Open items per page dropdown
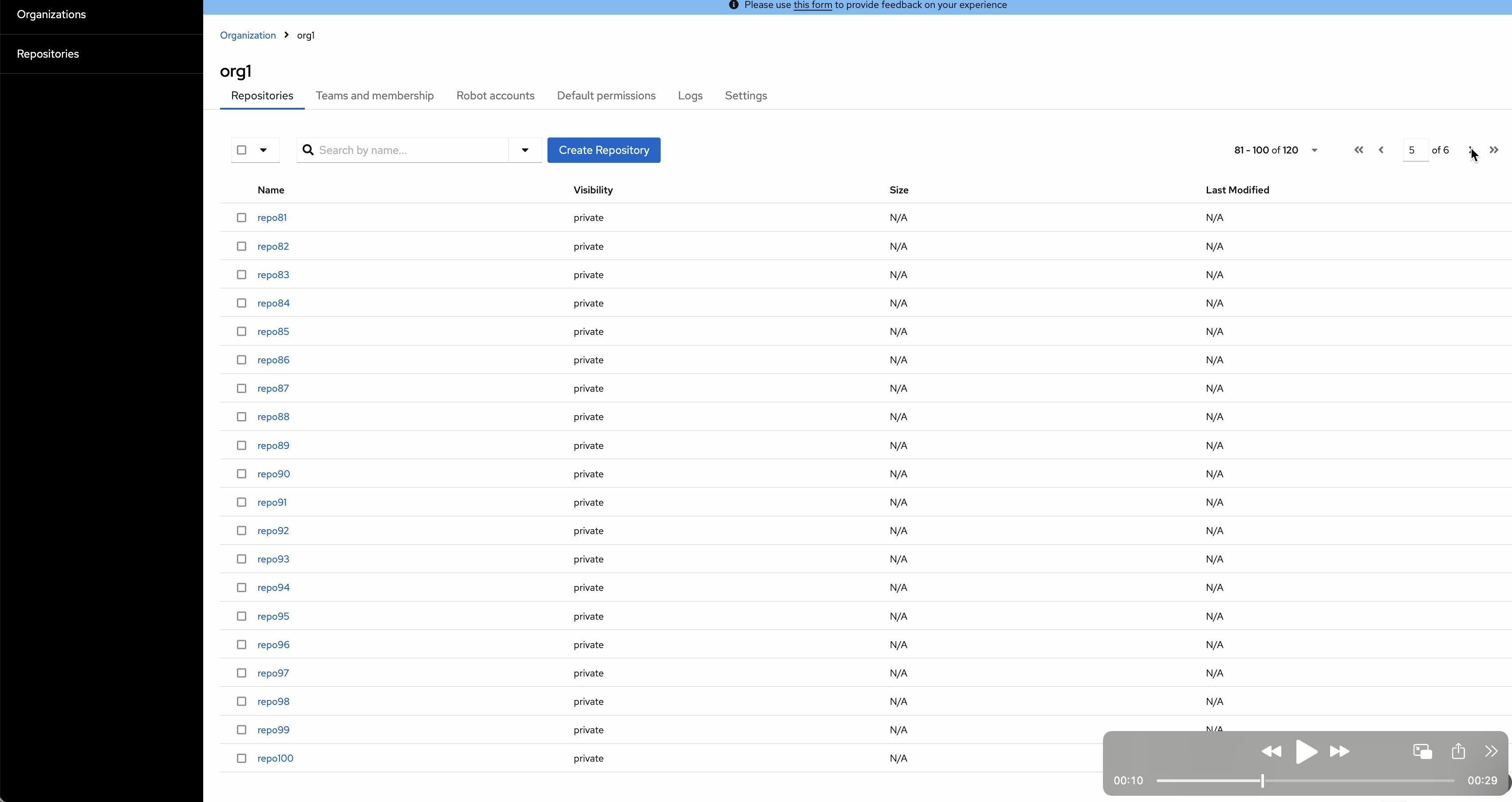 pos(1314,150)
